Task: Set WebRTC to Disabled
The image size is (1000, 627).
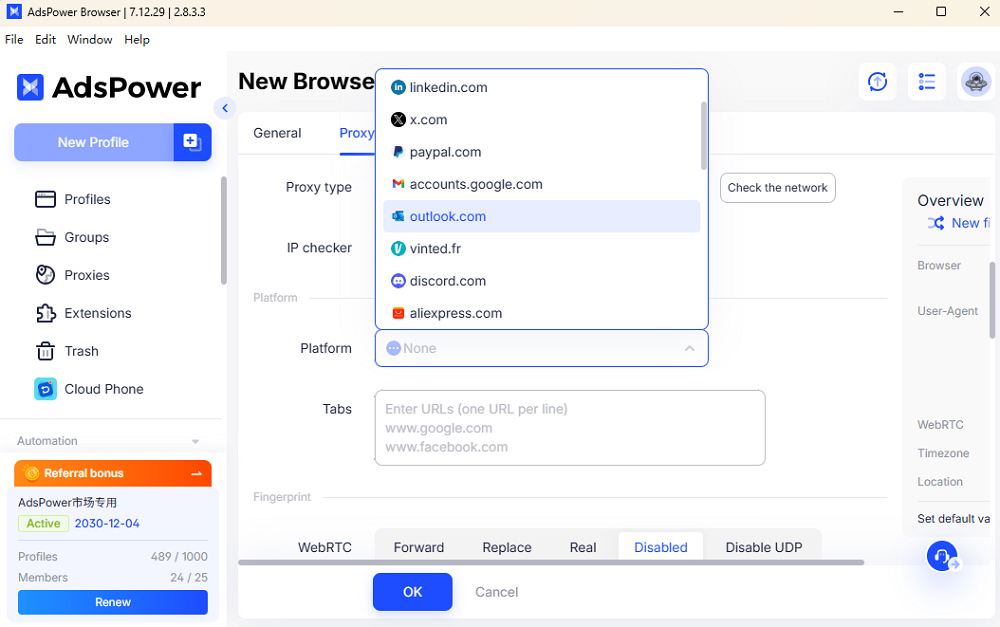Action: point(660,547)
